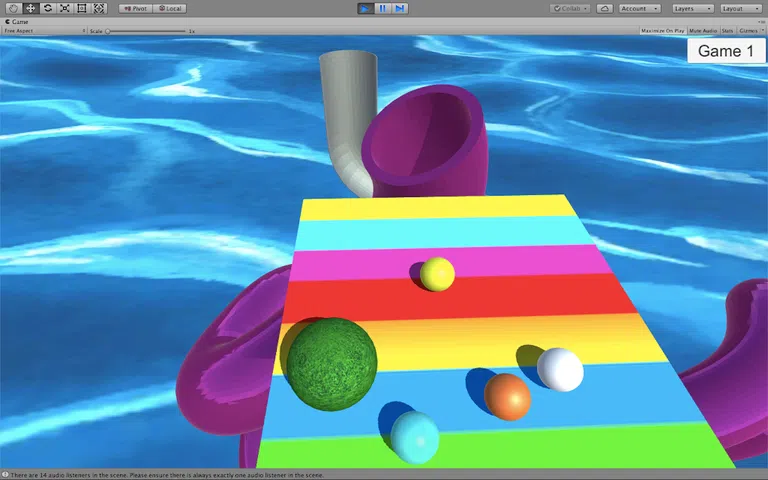The height and width of the screenshot is (480, 768).
Task: Toggle Pivot handle position
Action: [x=136, y=8]
